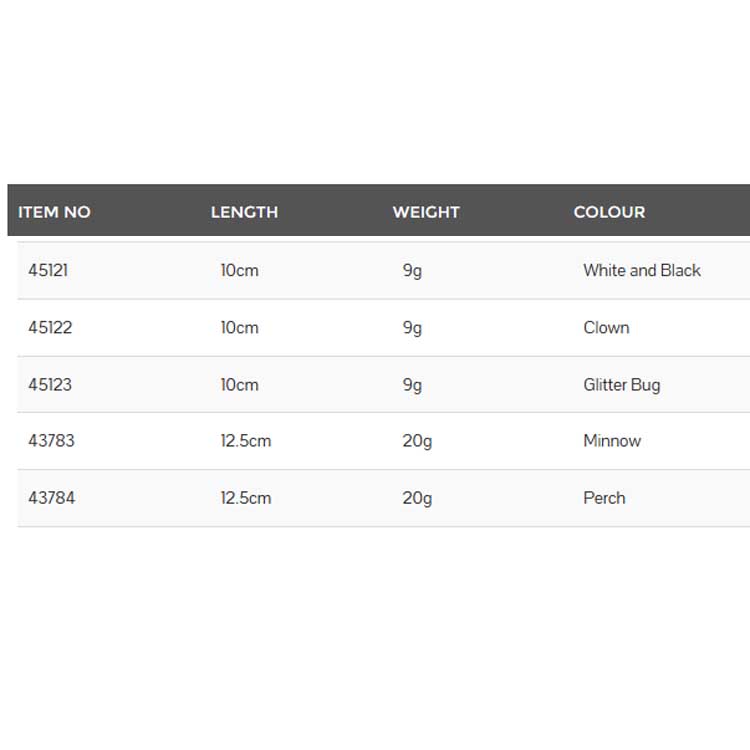Screen dimensions: 750x750
Task: Click the 20g weight in Perch row
Action: point(417,499)
